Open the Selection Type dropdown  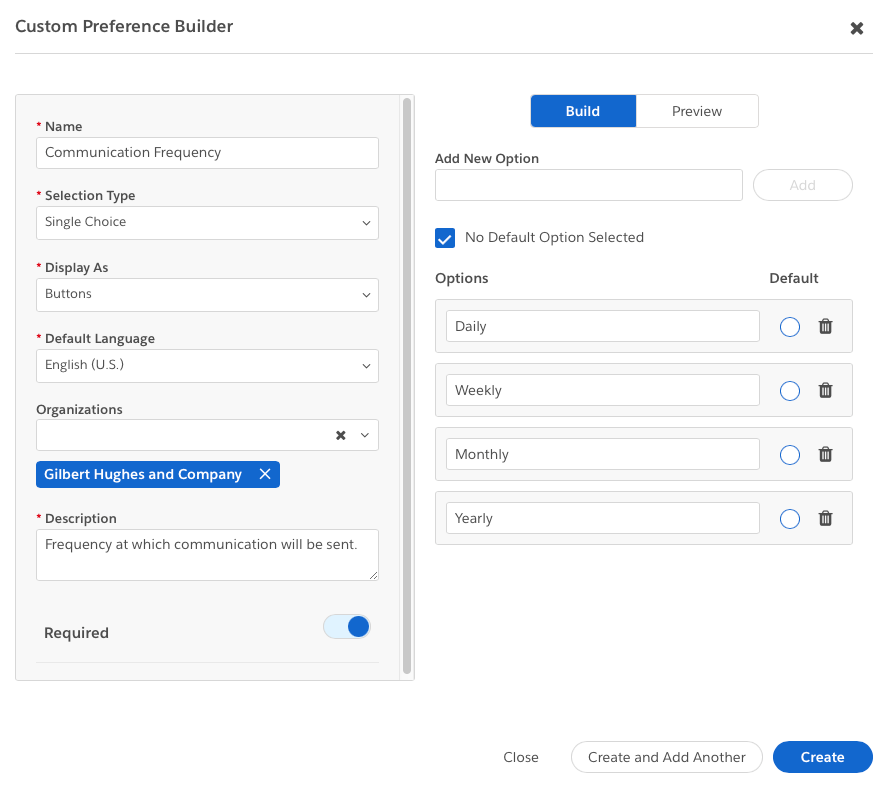click(x=207, y=222)
